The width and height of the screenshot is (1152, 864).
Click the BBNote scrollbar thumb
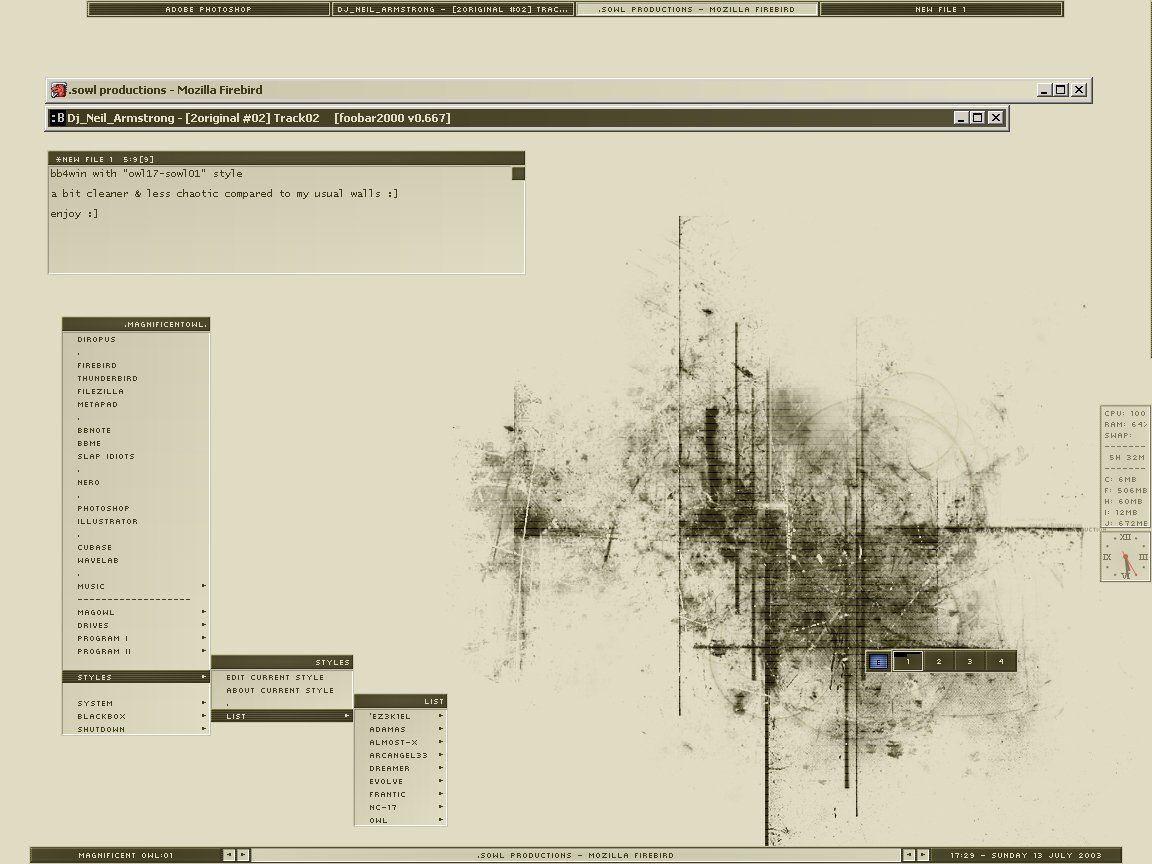pyautogui.click(x=518, y=173)
